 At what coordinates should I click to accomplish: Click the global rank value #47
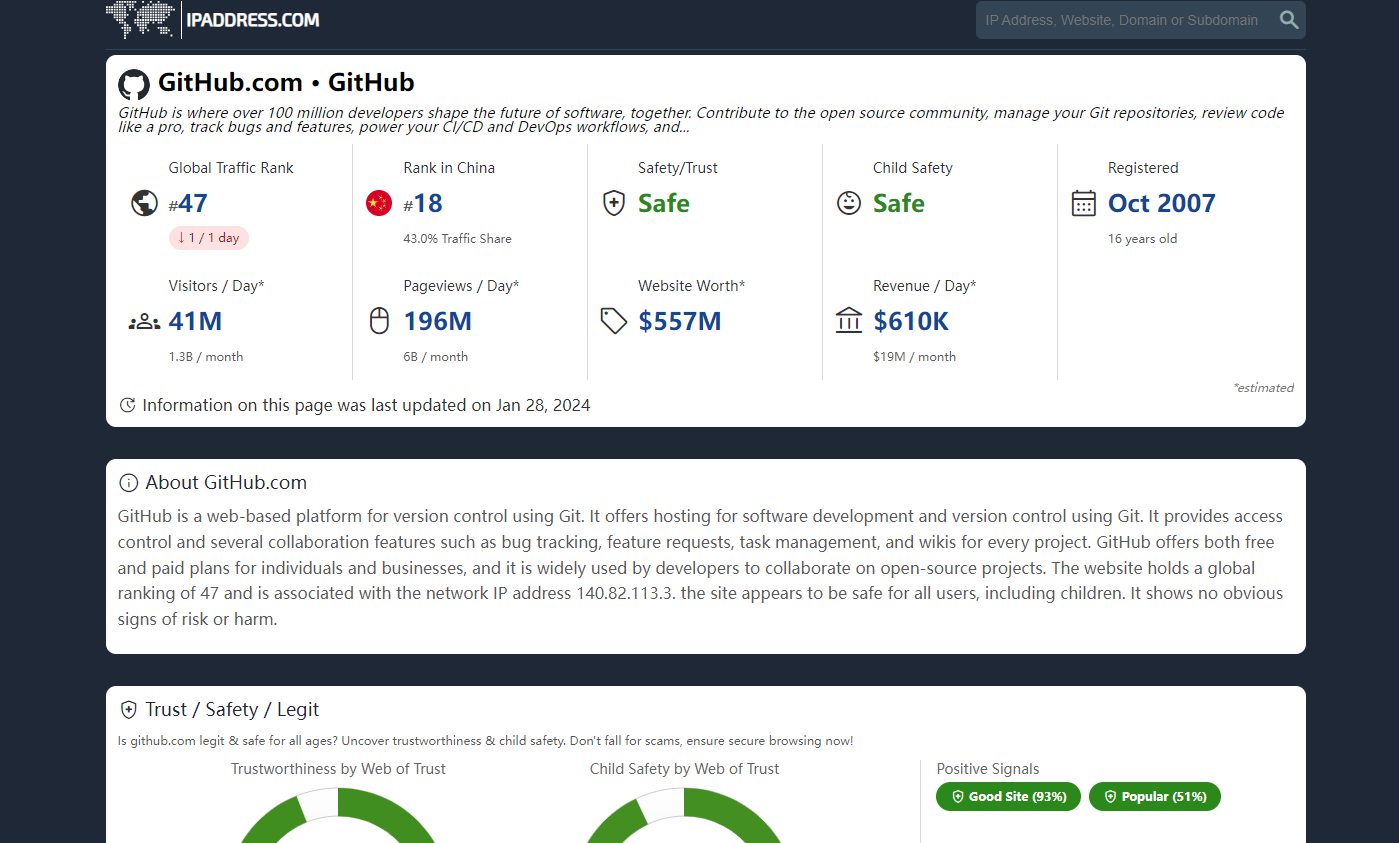click(x=188, y=203)
